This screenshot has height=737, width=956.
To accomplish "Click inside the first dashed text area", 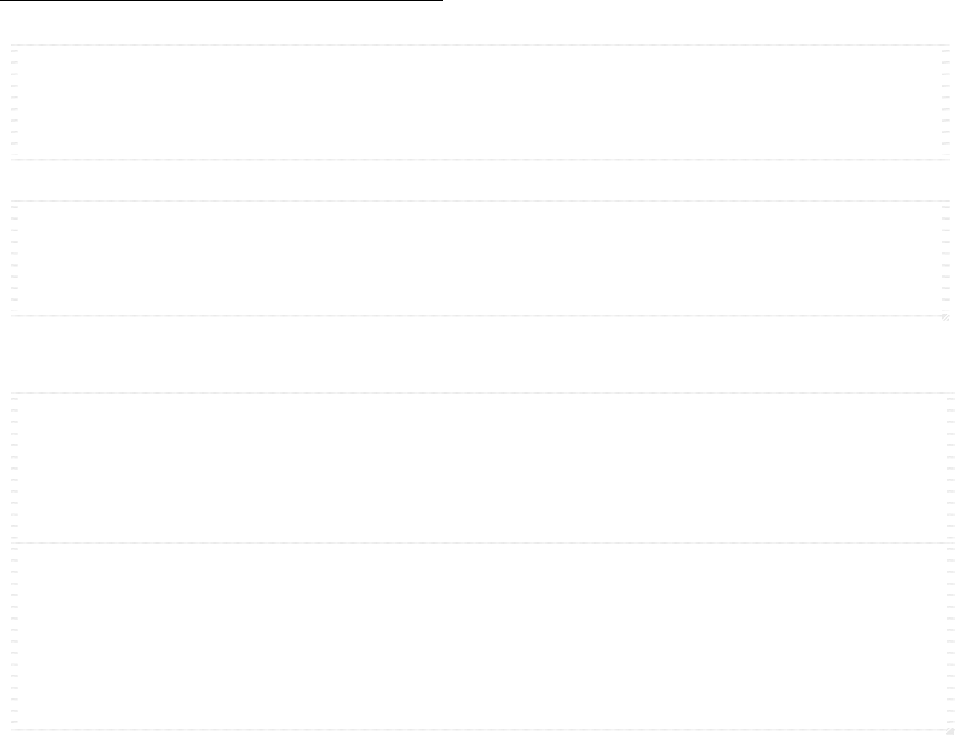I will [480, 102].
